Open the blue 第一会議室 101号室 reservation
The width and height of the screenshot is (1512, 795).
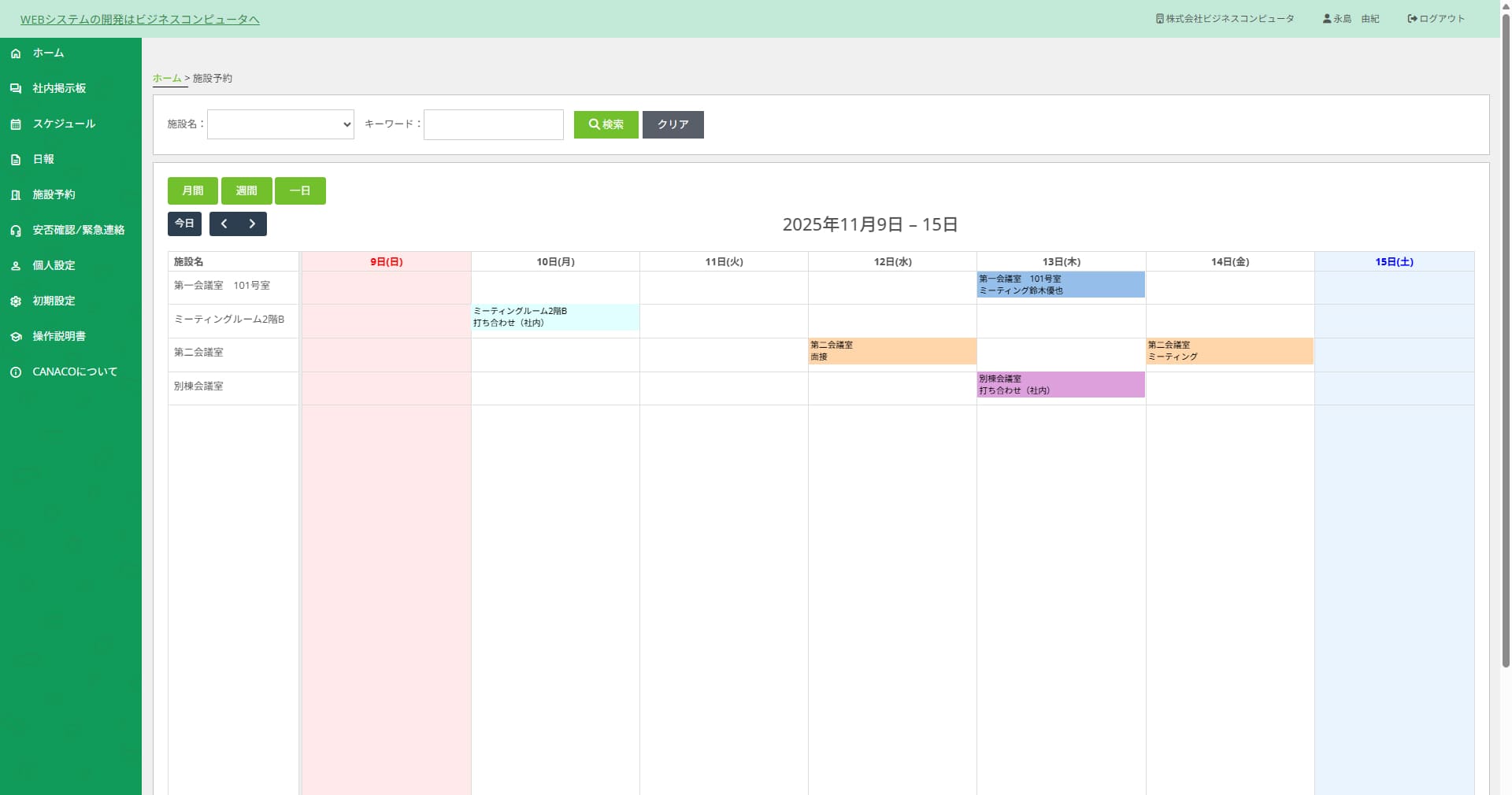(1060, 285)
